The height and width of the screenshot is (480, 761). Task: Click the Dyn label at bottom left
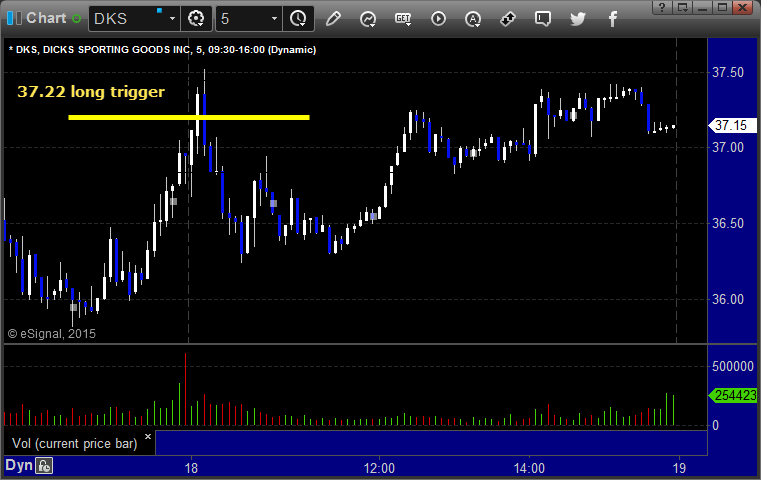(x=18, y=465)
